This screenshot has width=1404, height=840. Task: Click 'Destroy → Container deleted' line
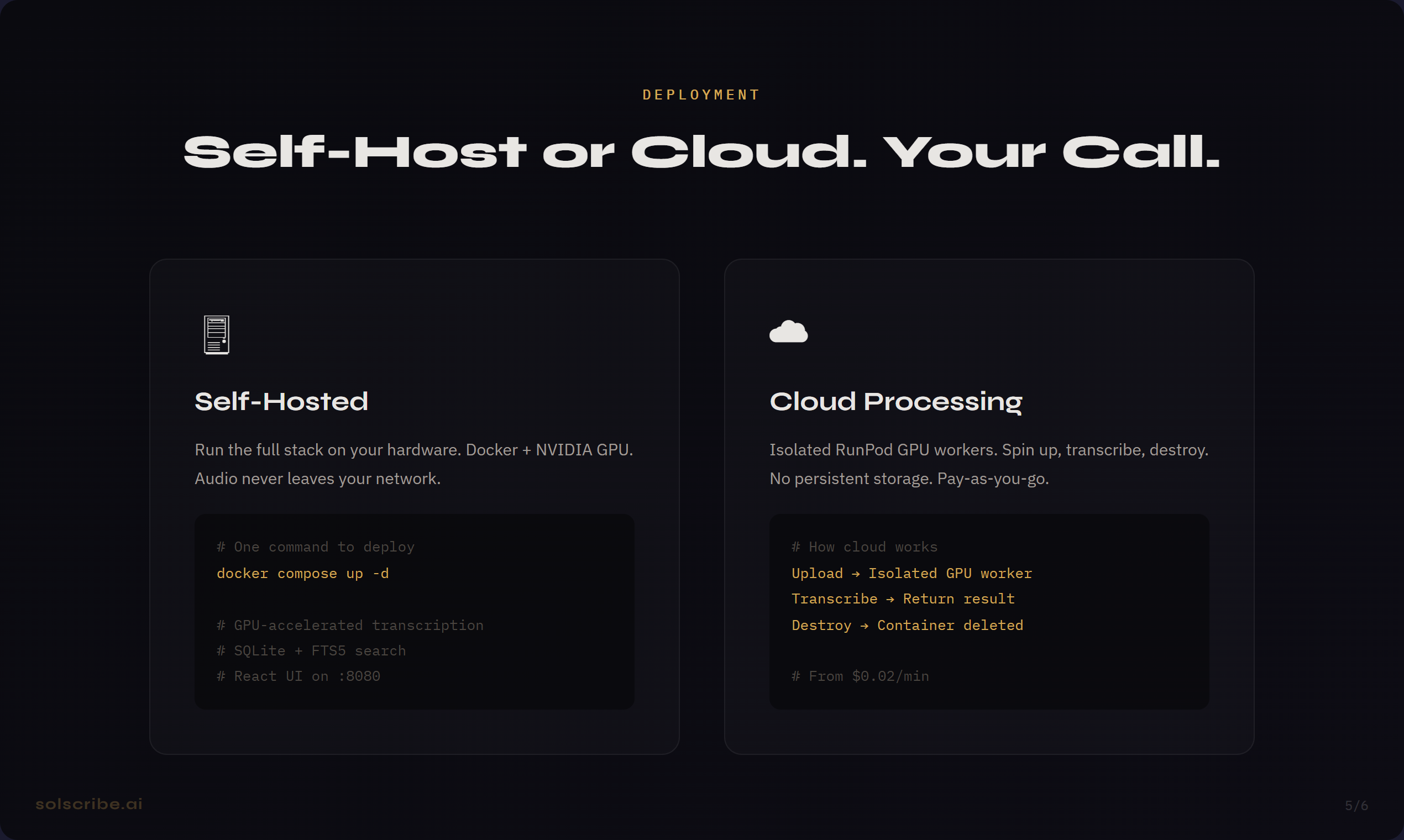[x=907, y=625]
